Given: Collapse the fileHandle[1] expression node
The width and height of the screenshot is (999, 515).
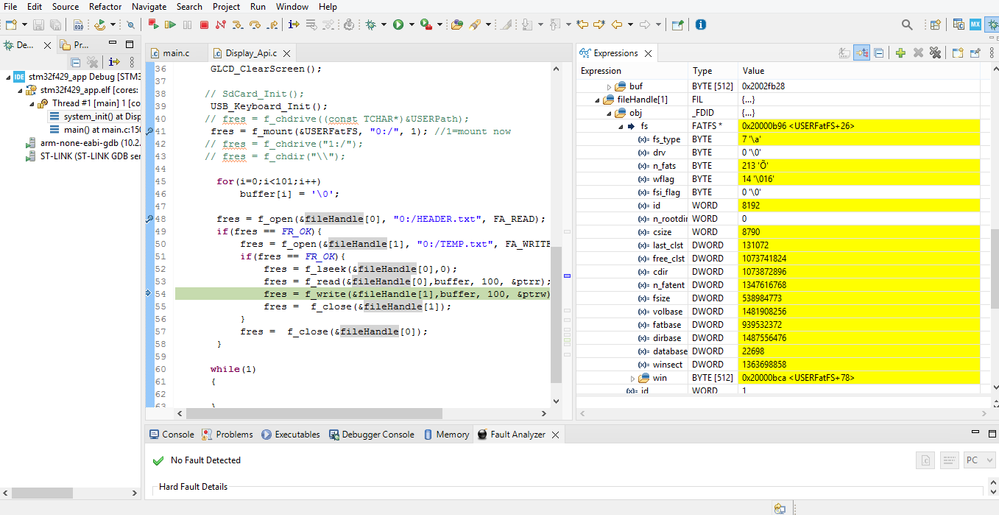Looking at the screenshot, I should point(597,100).
